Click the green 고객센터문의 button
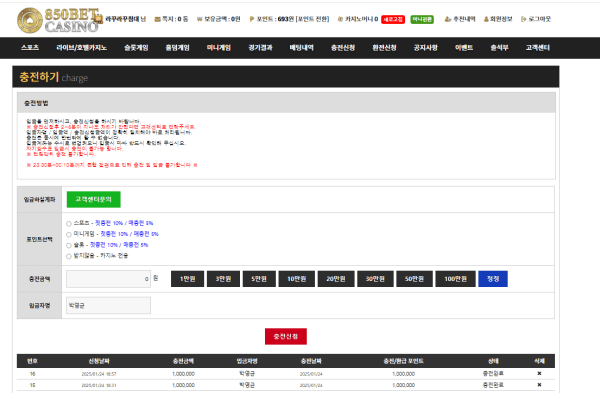This screenshot has width=600, height=393. point(93,199)
